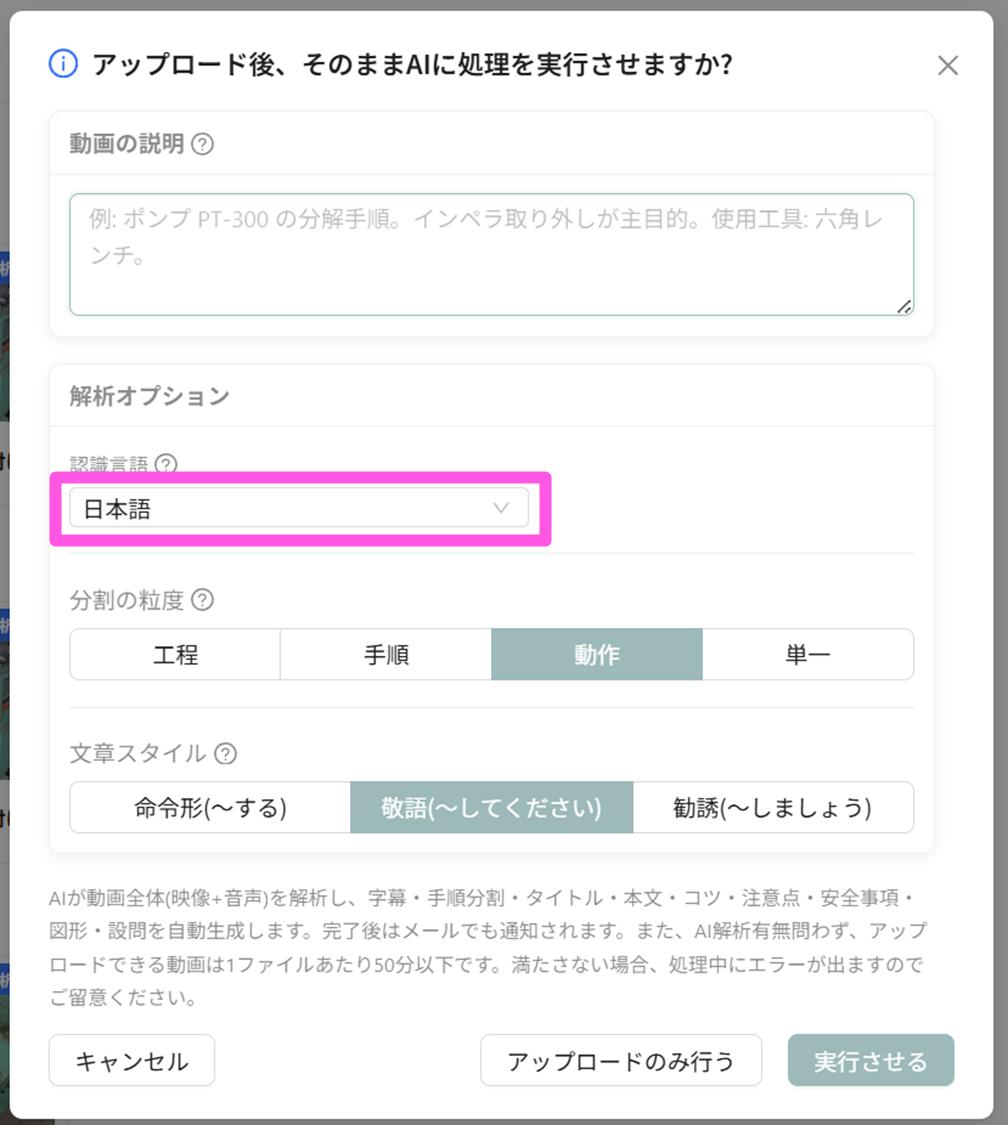The width and height of the screenshot is (1008, 1125).
Task: Select 動作 granularity option
Action: (597, 654)
